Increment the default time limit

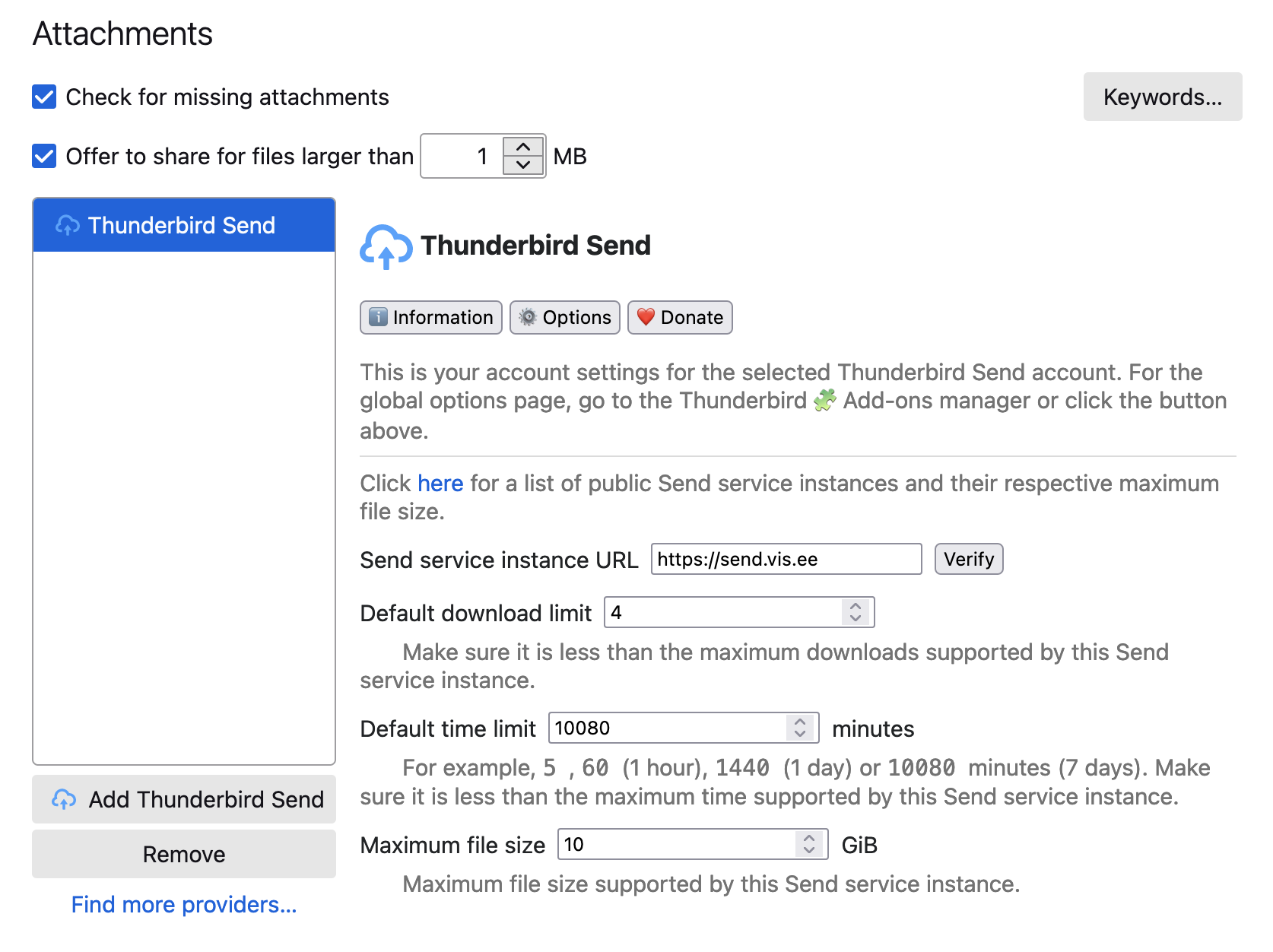[800, 722]
